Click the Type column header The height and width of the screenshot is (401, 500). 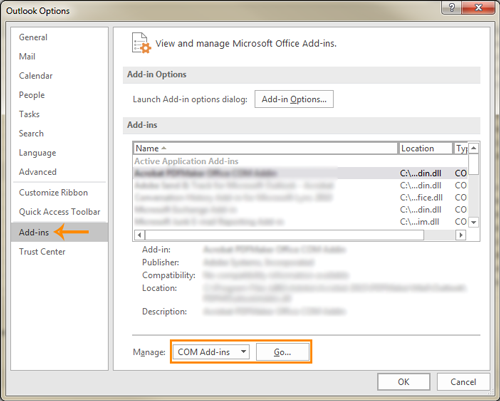pyautogui.click(x=461, y=148)
